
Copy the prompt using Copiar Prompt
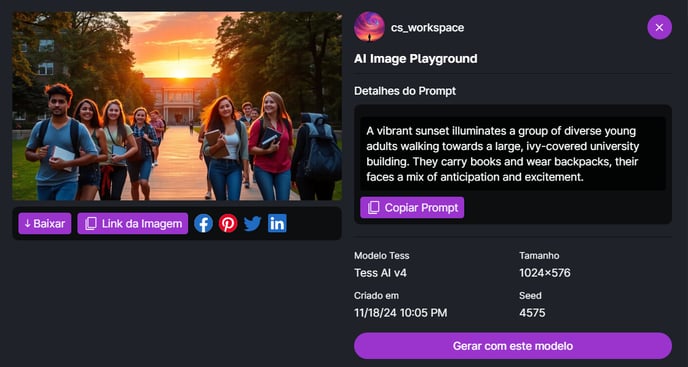tap(412, 208)
